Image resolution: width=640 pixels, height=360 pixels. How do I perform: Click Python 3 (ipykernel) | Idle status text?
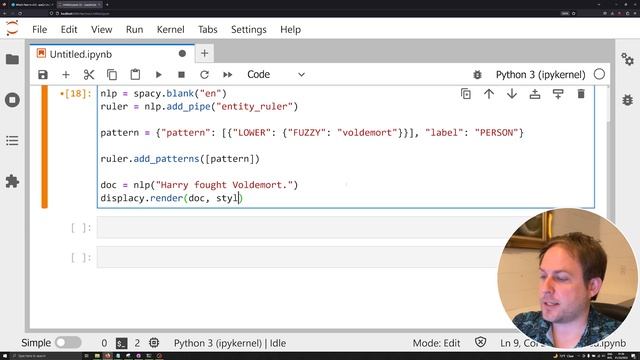[230, 343]
